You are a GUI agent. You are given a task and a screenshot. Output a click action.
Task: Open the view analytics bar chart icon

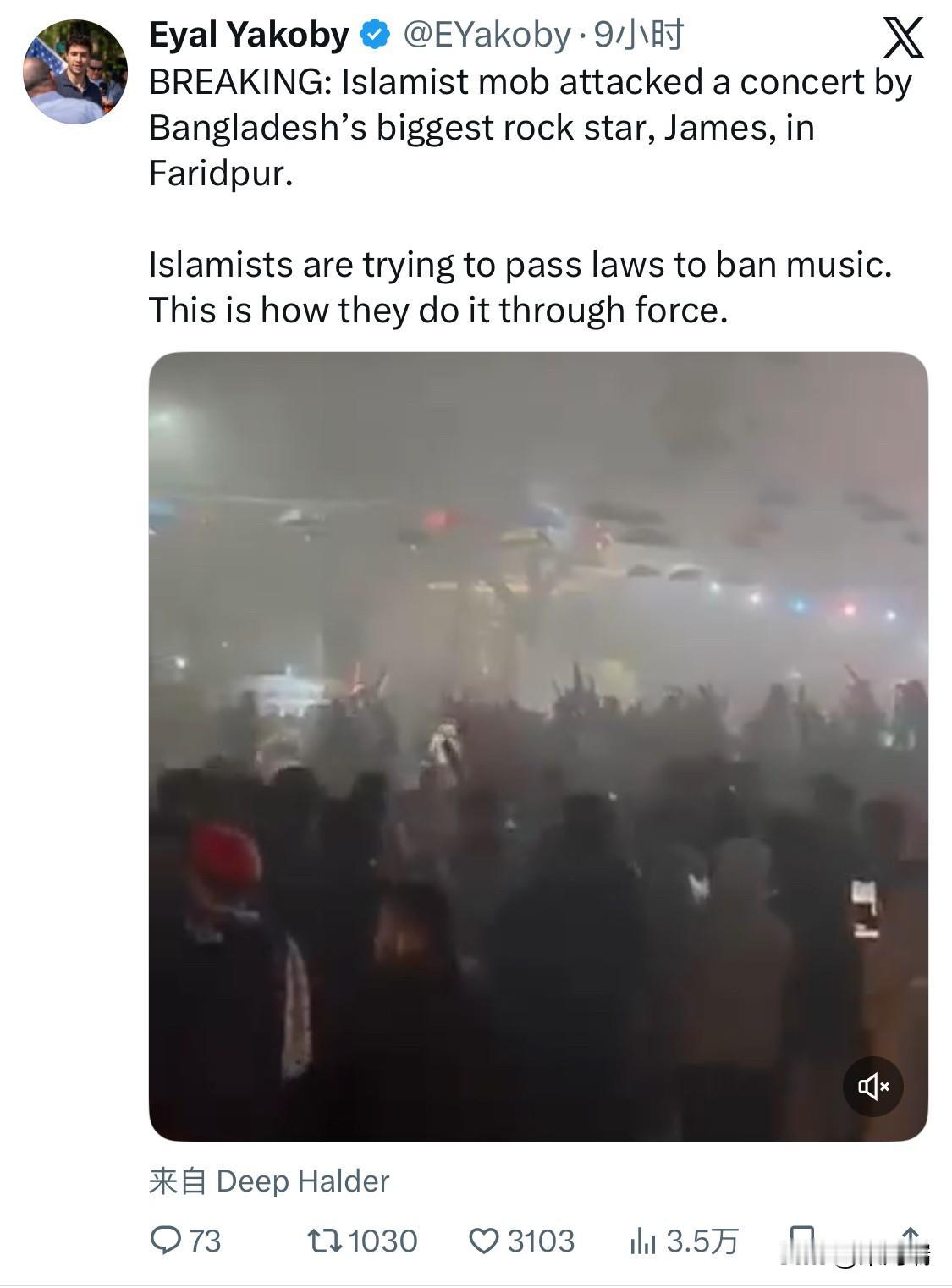tap(643, 1241)
